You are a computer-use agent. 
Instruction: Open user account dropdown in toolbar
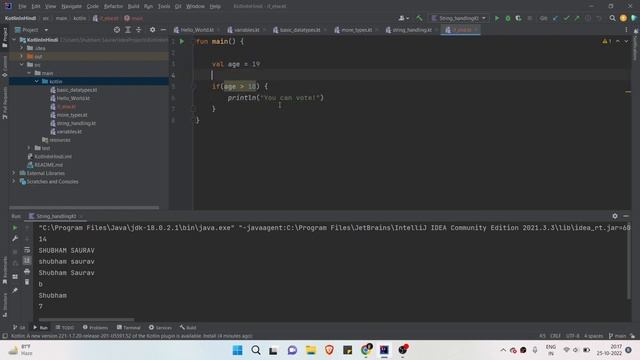403,18
